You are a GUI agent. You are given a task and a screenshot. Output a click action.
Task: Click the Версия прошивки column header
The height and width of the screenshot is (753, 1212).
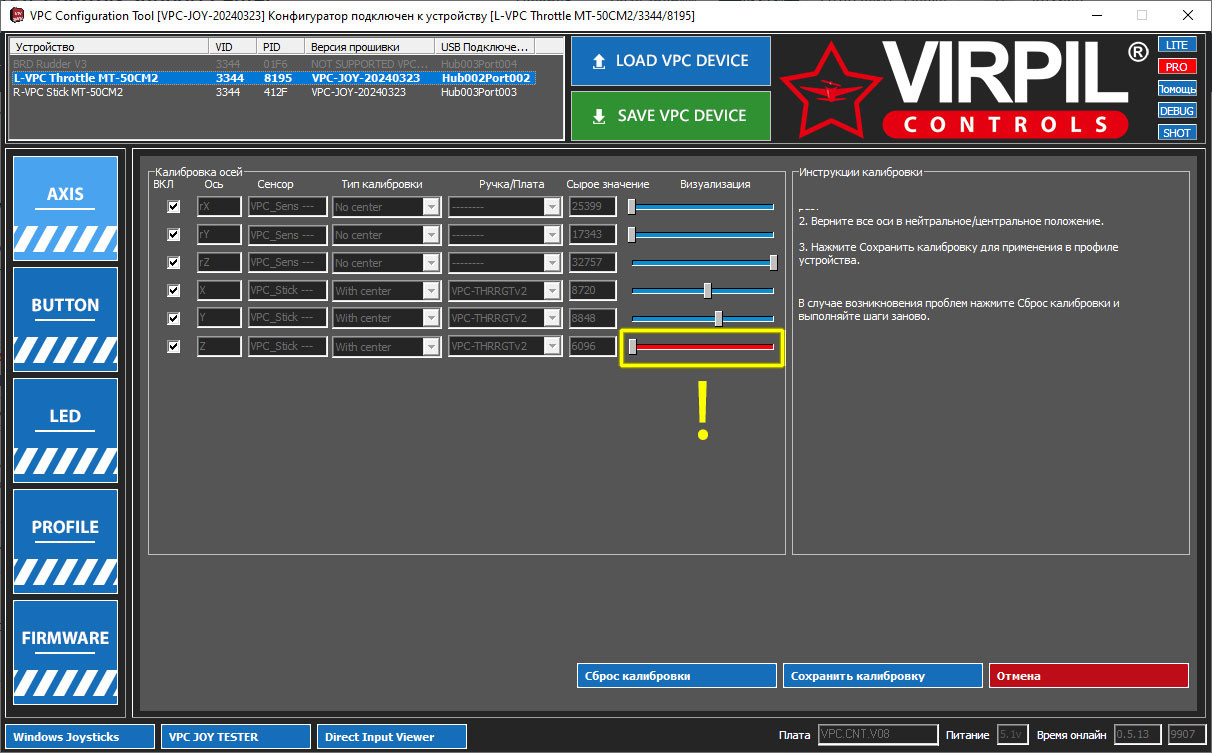(370, 47)
